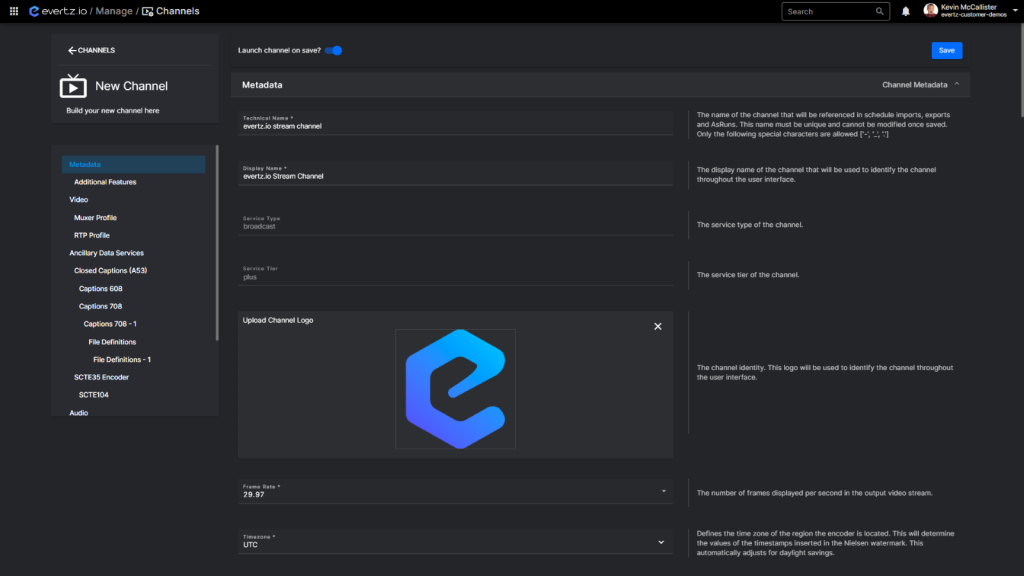Open notifications via the bell icon
The height and width of the screenshot is (576, 1024).
point(904,11)
